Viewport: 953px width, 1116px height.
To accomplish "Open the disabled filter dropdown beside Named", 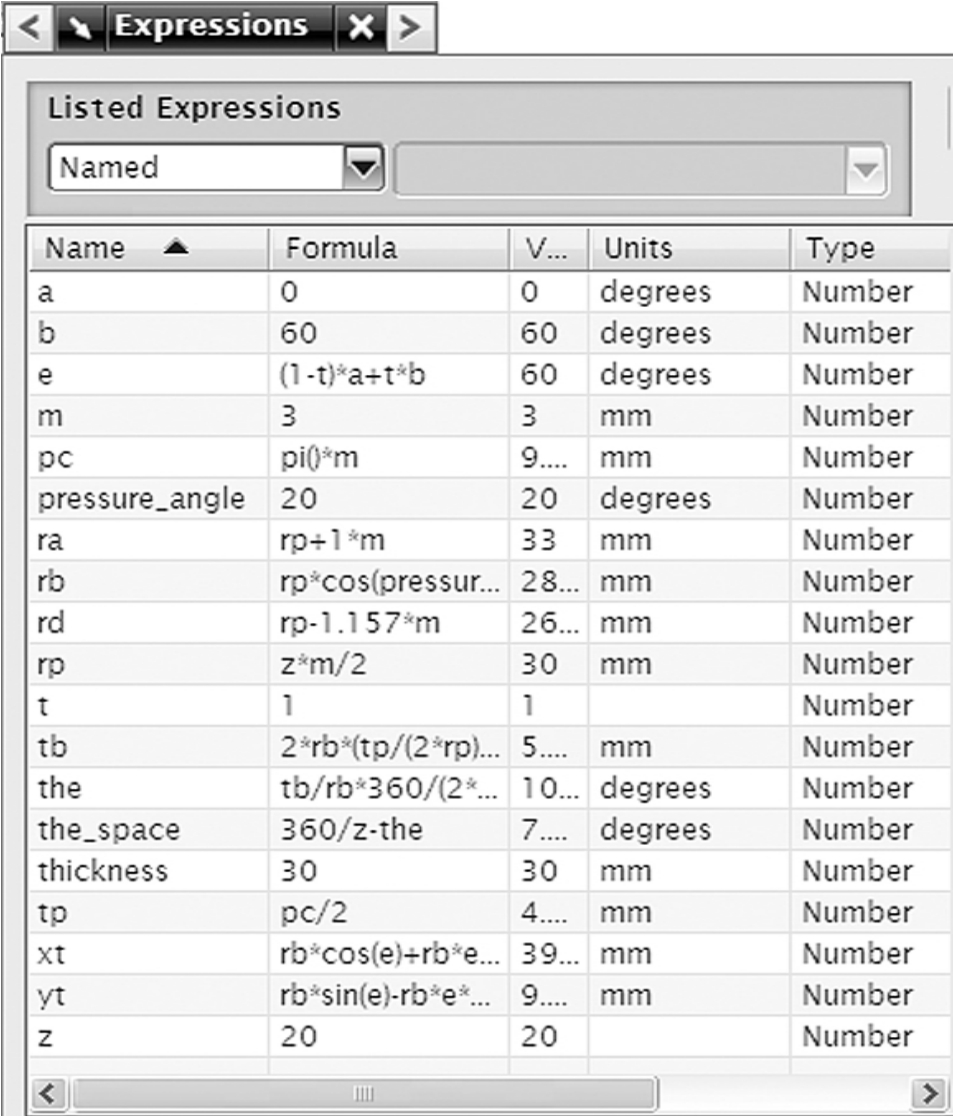I will pos(865,169).
